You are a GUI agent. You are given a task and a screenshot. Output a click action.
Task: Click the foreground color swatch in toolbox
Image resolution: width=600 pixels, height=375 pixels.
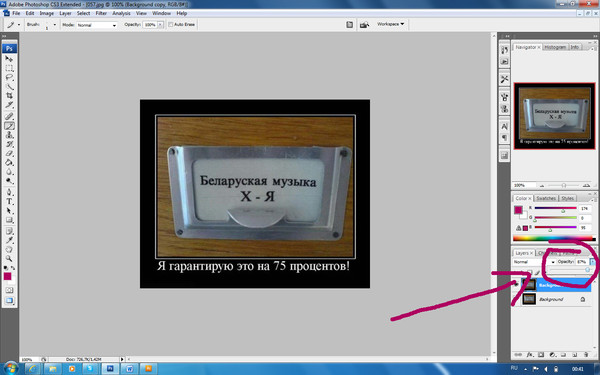(x=7, y=276)
